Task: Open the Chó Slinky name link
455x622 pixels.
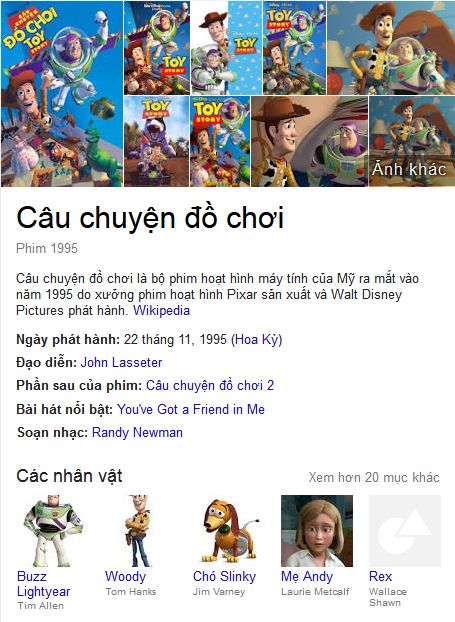Action: pos(224,576)
